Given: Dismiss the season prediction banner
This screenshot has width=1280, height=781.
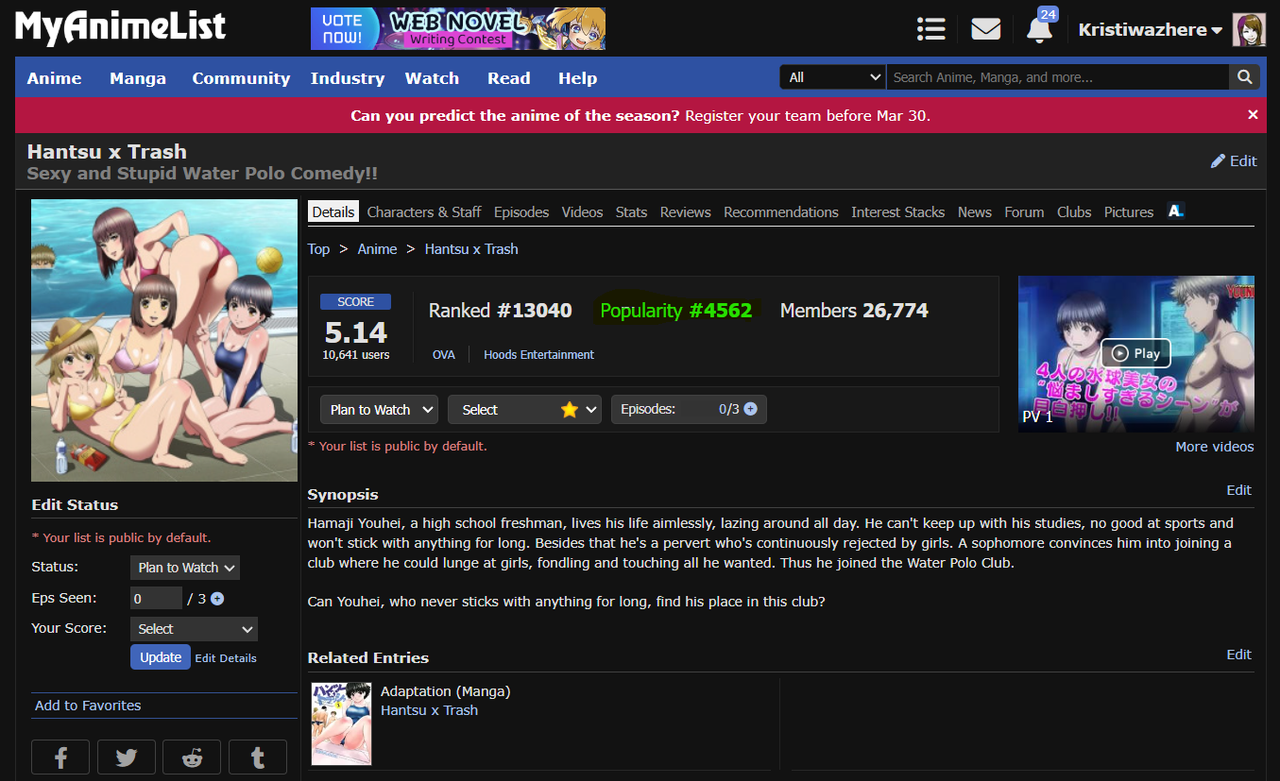Looking at the screenshot, I should [x=1252, y=115].
